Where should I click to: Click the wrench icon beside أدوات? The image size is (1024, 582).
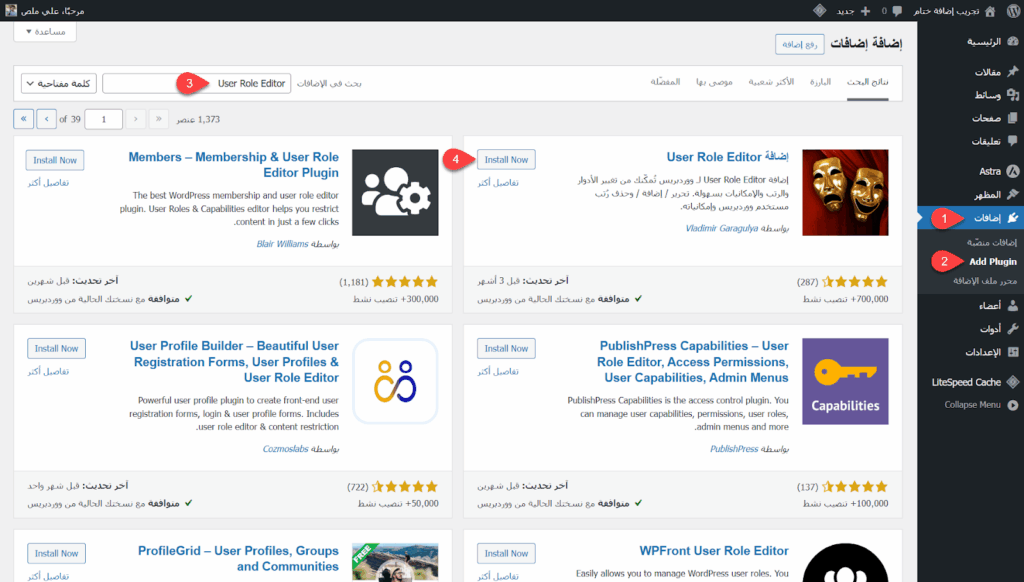1012,329
